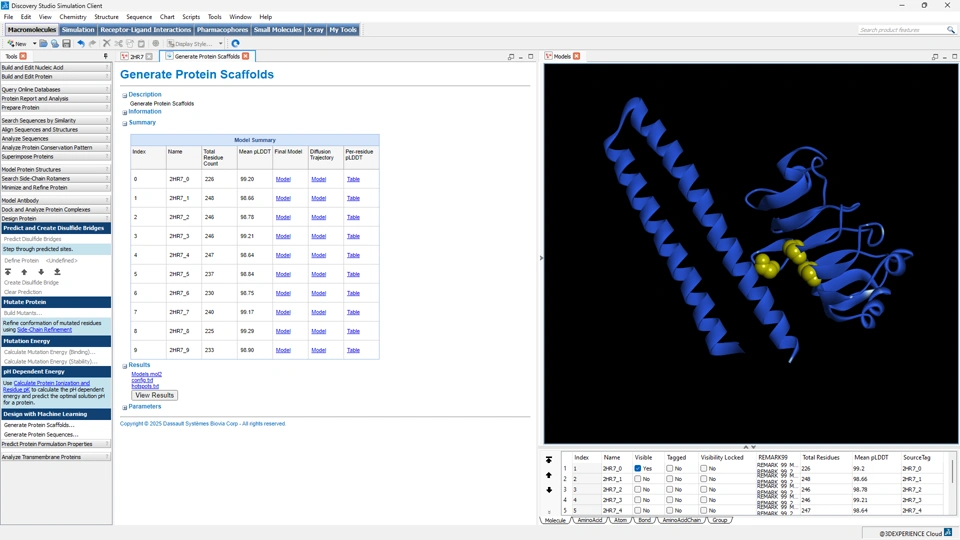Image resolution: width=960 pixels, height=540 pixels.
Task: Click the Redo arrow icon
Action: click(x=92, y=43)
